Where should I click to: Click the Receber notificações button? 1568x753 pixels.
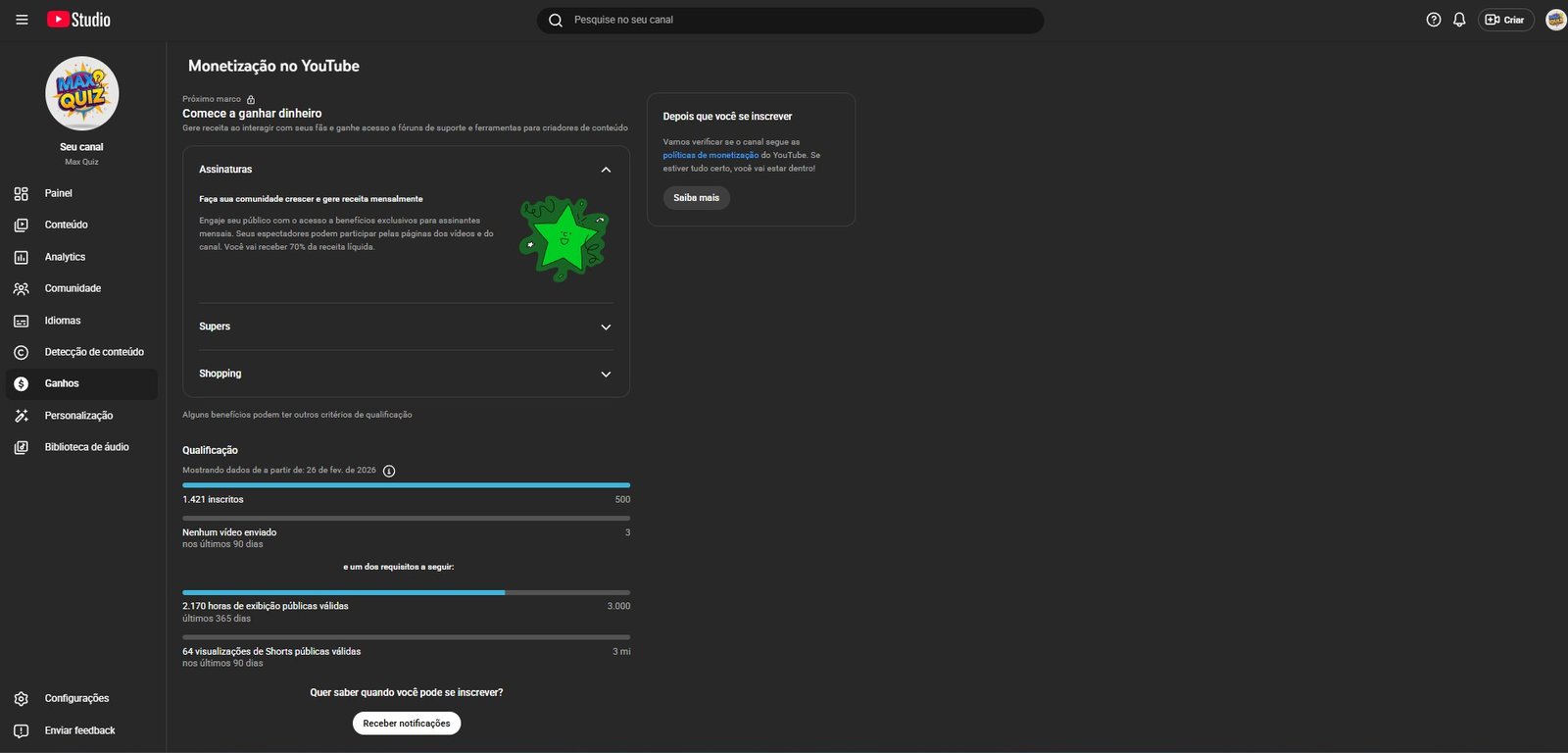tap(407, 724)
